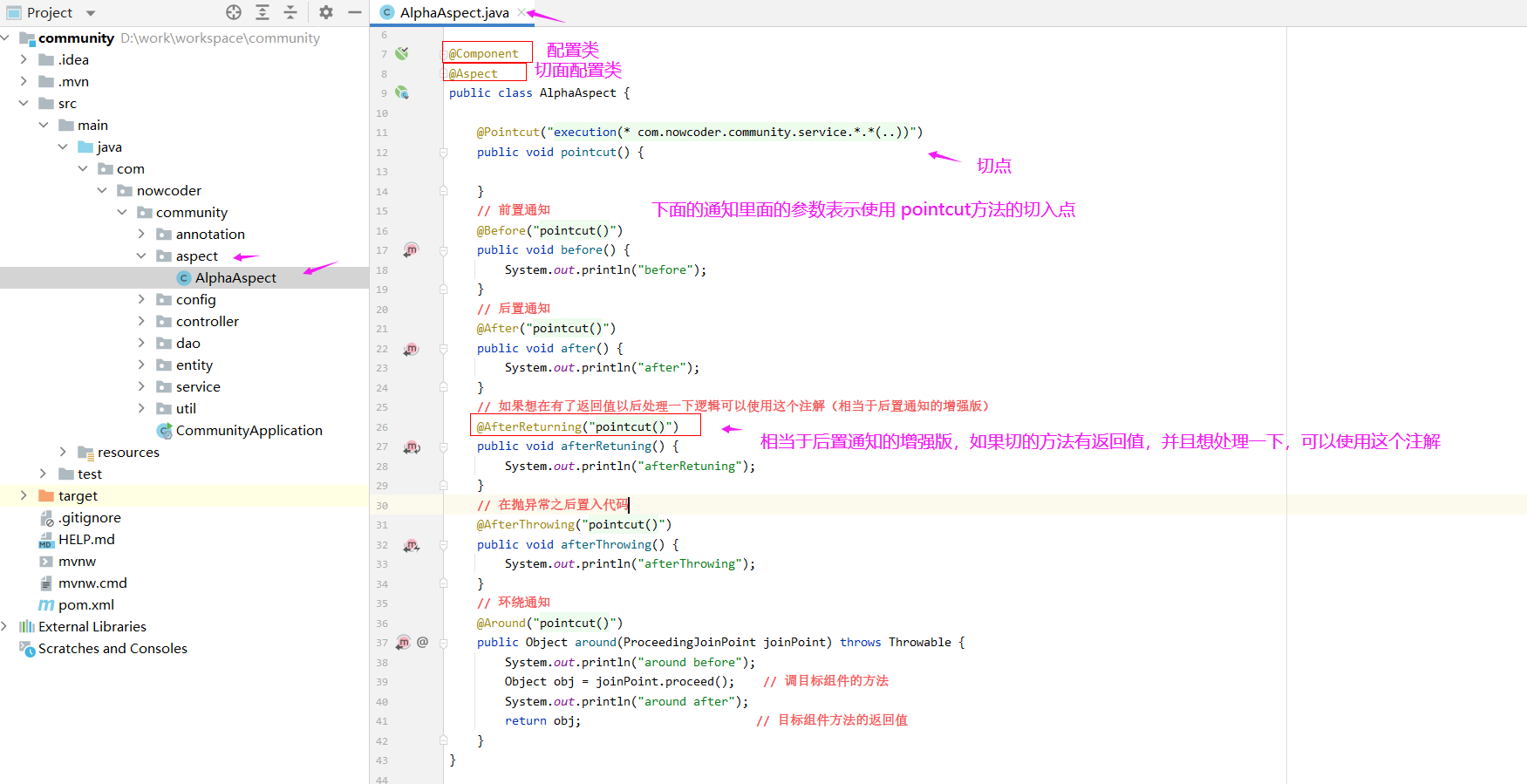Viewport: 1527px width, 784px height.
Task: Expand the util package
Action: coord(141,408)
